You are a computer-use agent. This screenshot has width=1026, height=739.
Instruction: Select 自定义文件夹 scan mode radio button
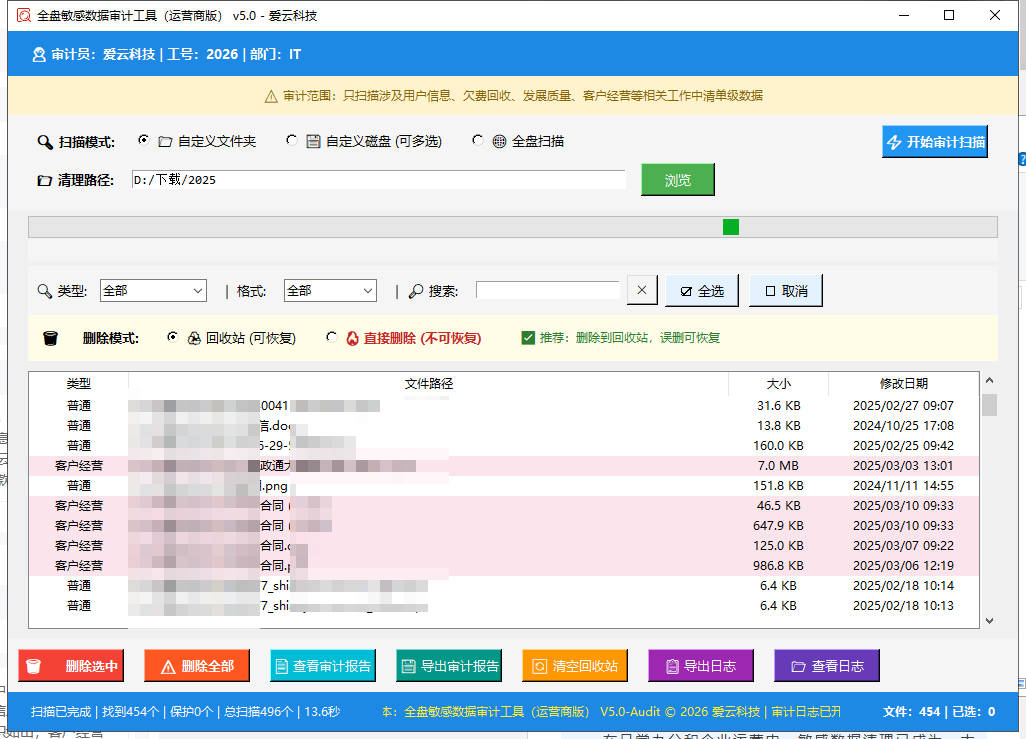tap(143, 140)
